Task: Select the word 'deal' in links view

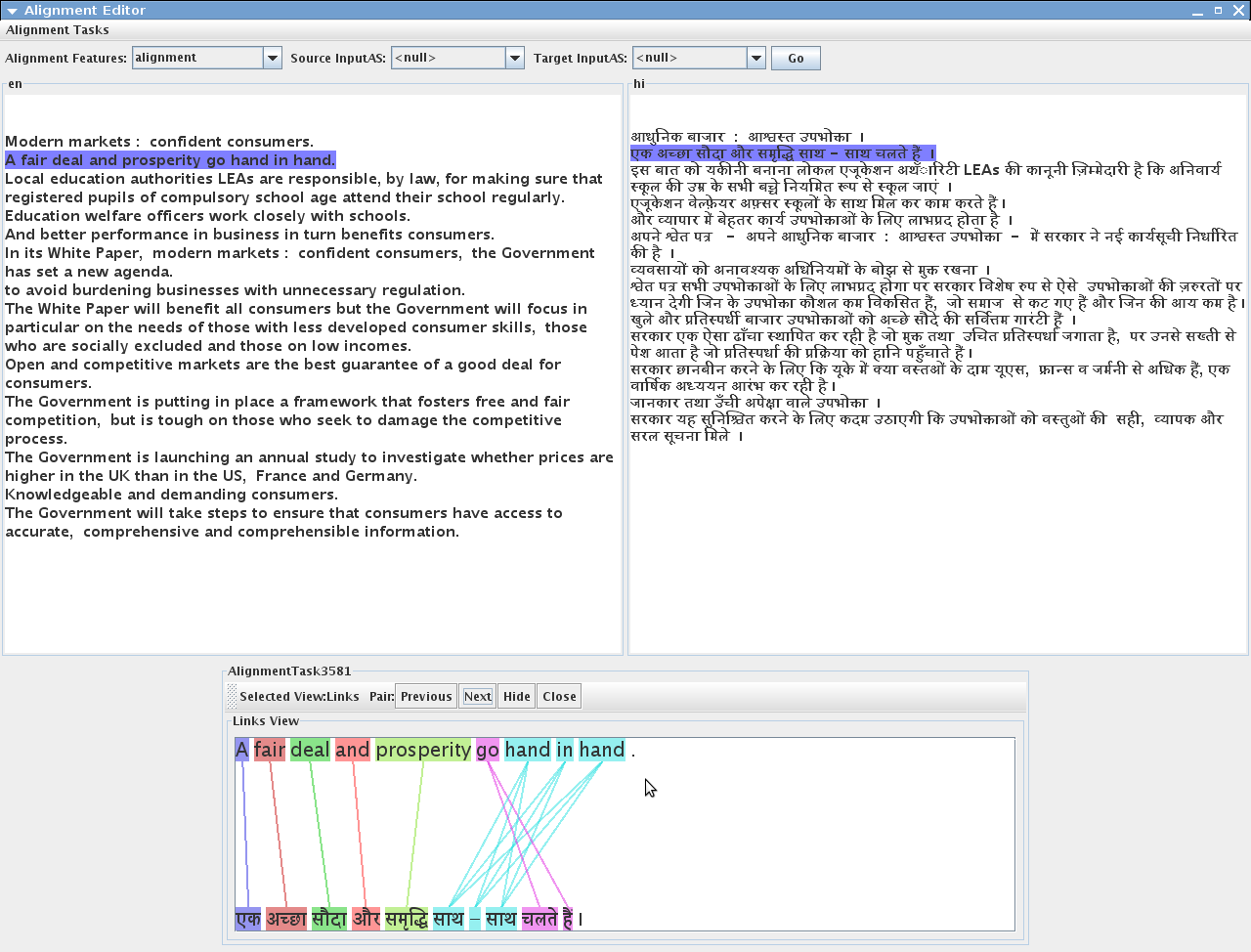Action: (310, 751)
